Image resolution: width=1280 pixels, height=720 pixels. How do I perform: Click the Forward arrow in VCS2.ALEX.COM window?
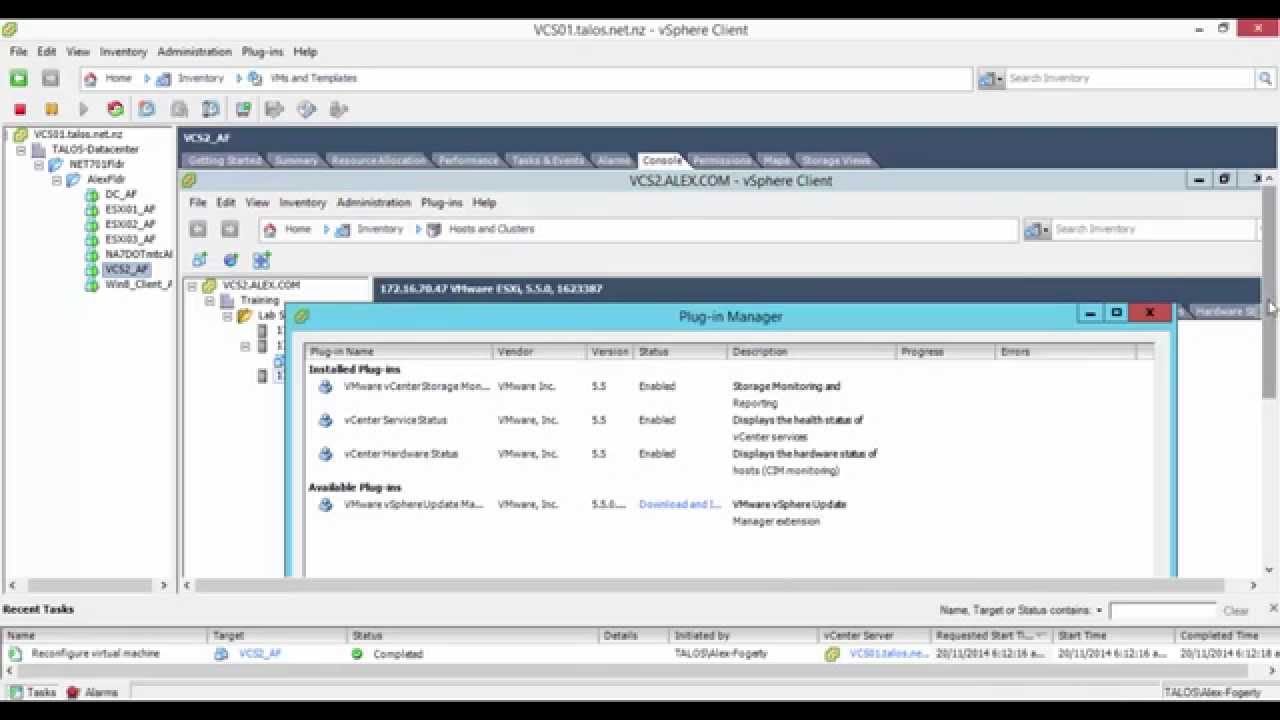point(230,229)
